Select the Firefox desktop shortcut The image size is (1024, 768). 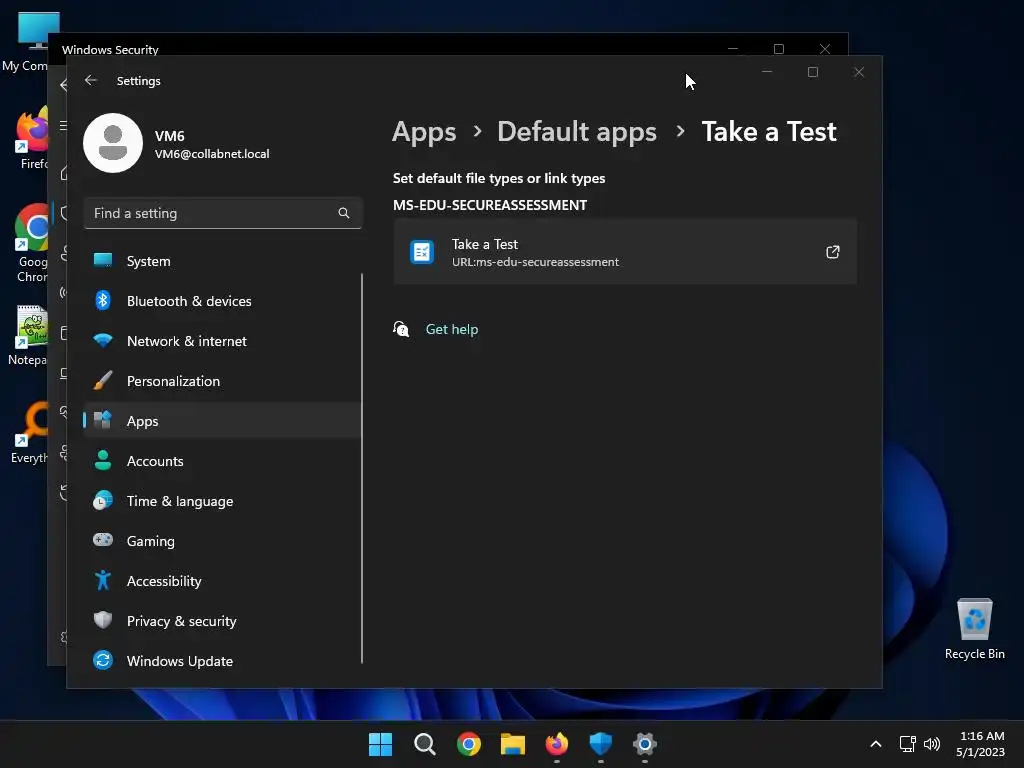(x=31, y=140)
